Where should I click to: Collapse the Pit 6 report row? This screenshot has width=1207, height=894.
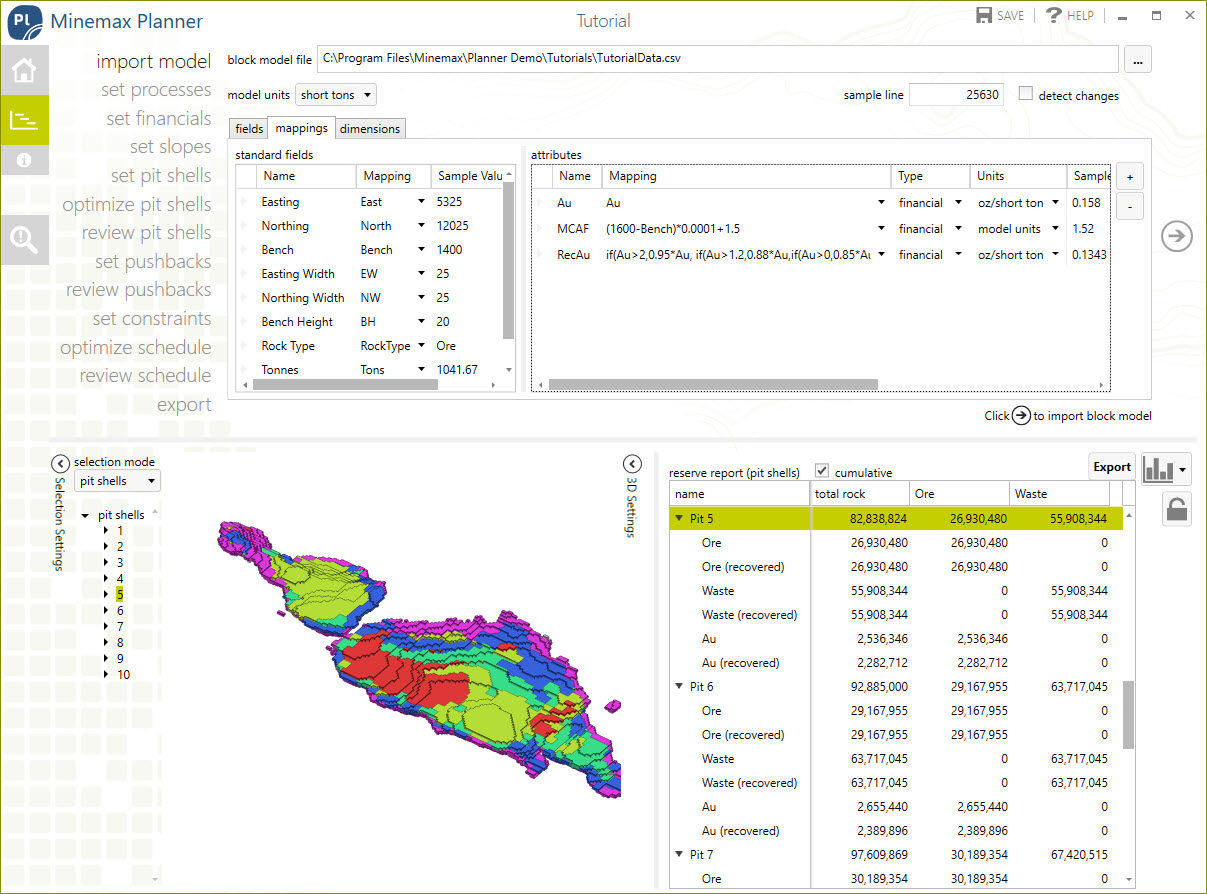[680, 687]
